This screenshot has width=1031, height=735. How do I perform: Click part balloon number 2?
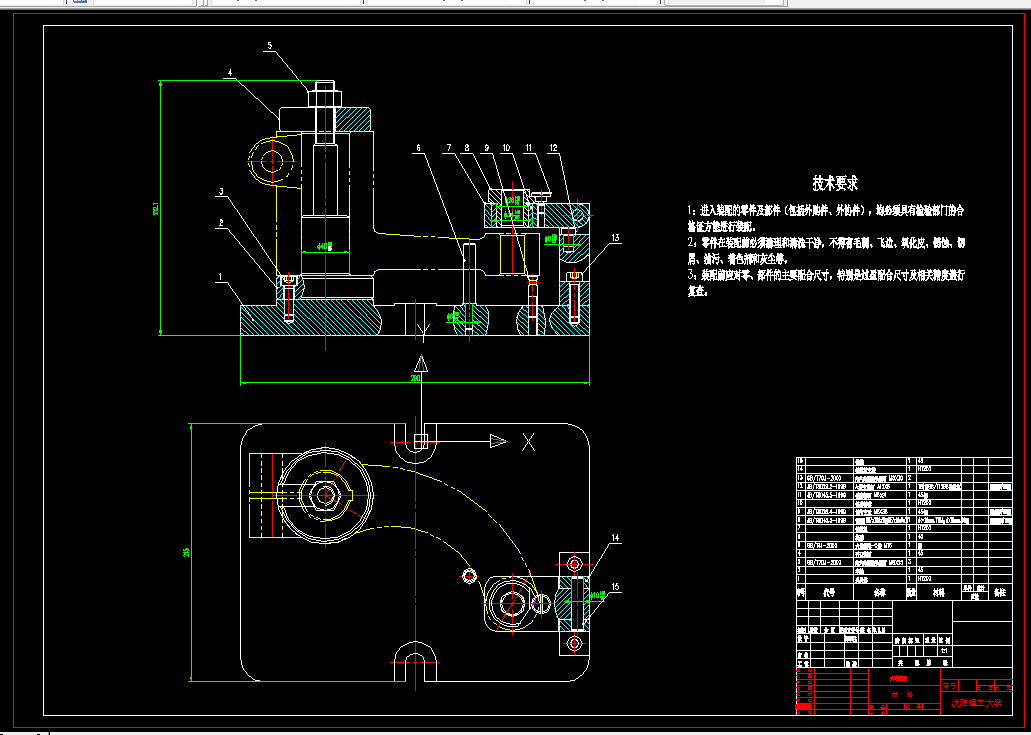pos(222,223)
